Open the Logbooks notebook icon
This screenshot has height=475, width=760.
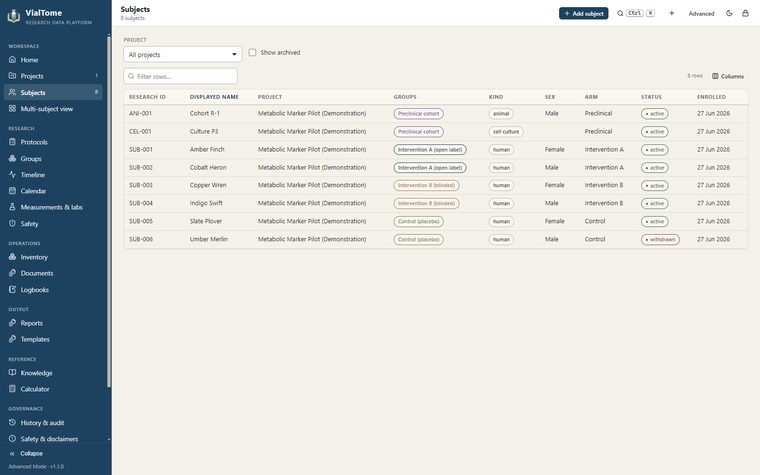pyautogui.click(x=13, y=289)
